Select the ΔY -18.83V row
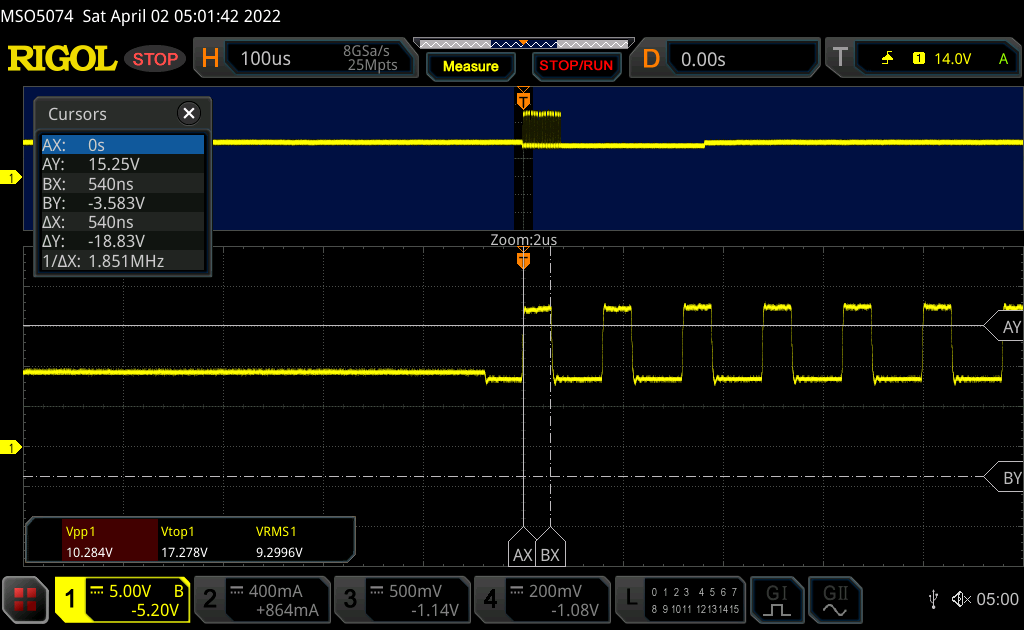Screen dimensions: 1024x630 [x=123, y=241]
